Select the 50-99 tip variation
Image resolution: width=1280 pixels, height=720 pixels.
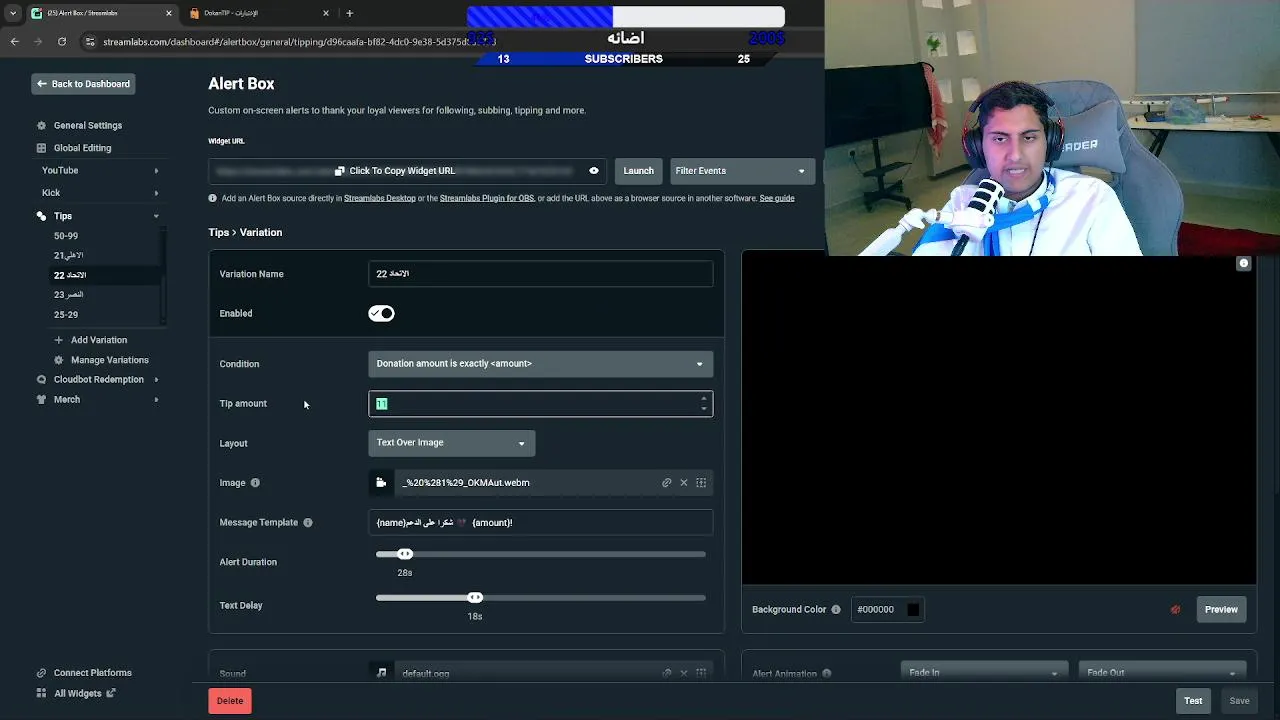[x=66, y=236]
